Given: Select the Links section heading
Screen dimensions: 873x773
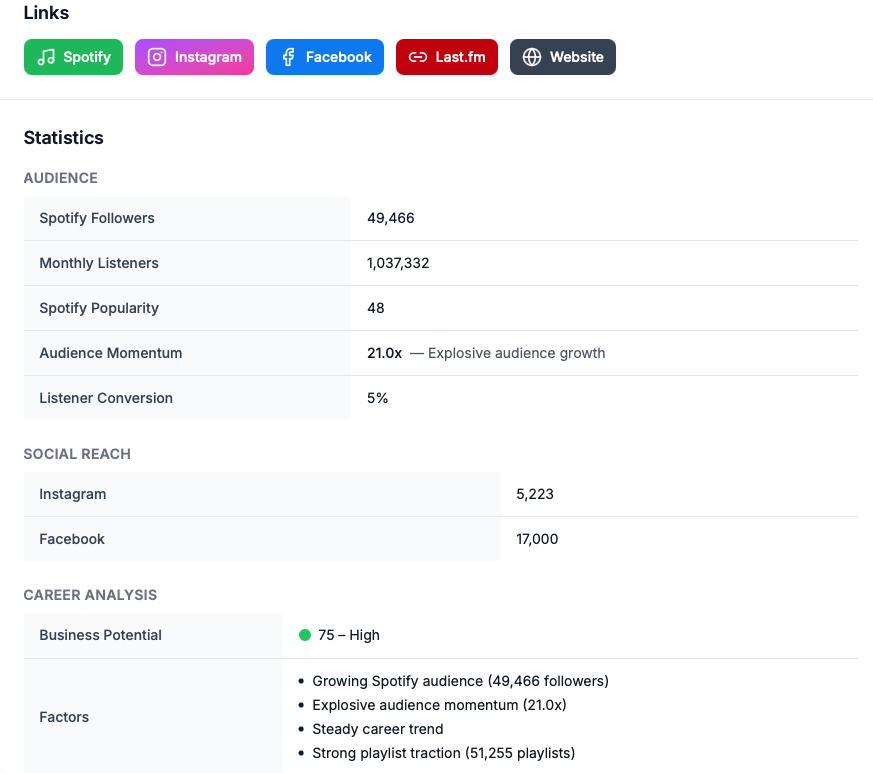Looking at the screenshot, I should click(x=46, y=13).
